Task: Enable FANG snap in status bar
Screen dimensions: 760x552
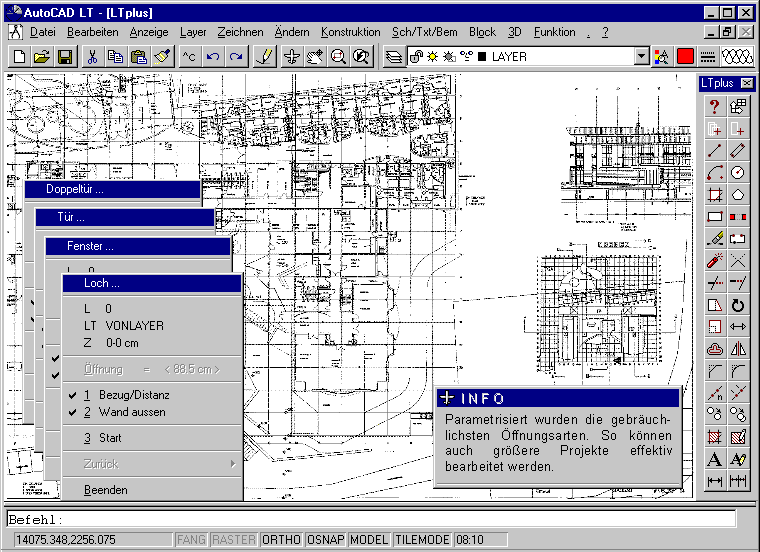Action: pyautogui.click(x=191, y=539)
